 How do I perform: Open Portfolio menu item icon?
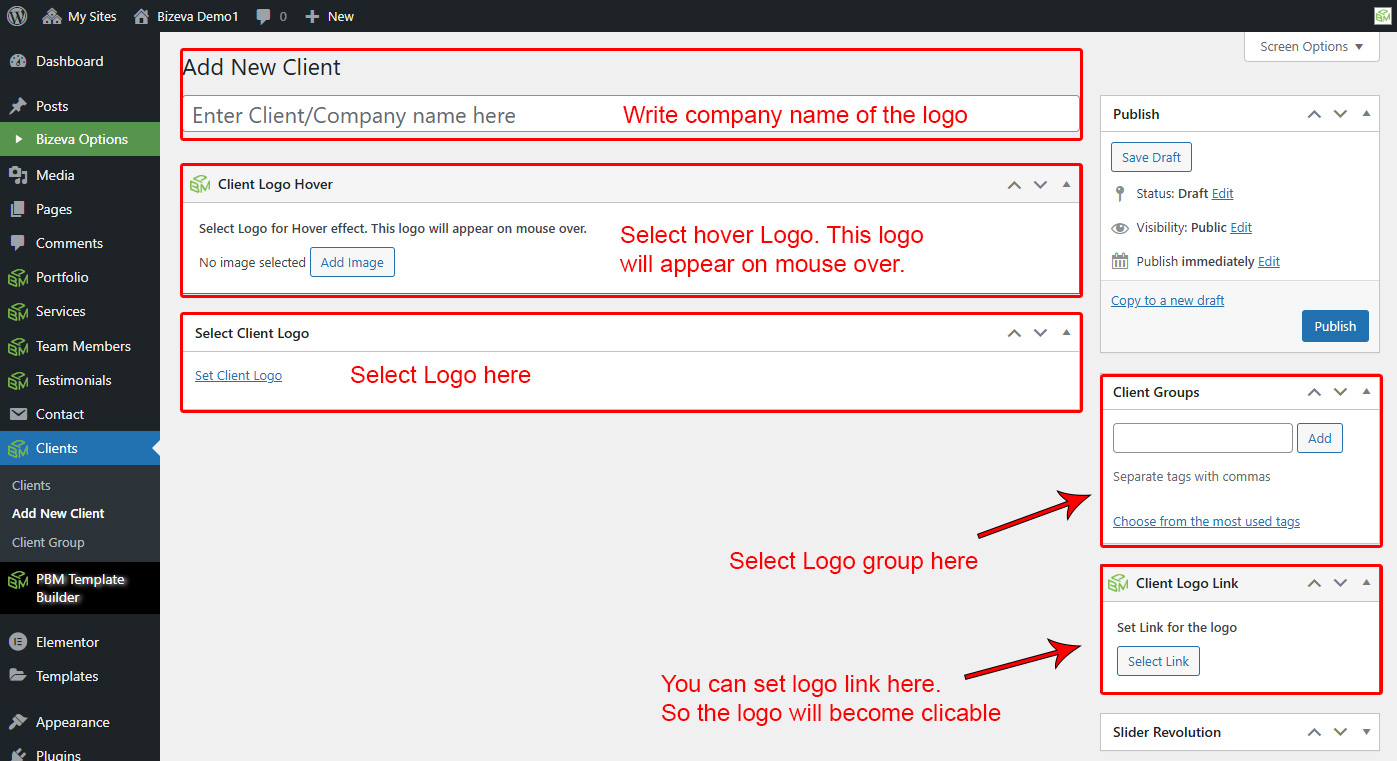(x=17, y=277)
